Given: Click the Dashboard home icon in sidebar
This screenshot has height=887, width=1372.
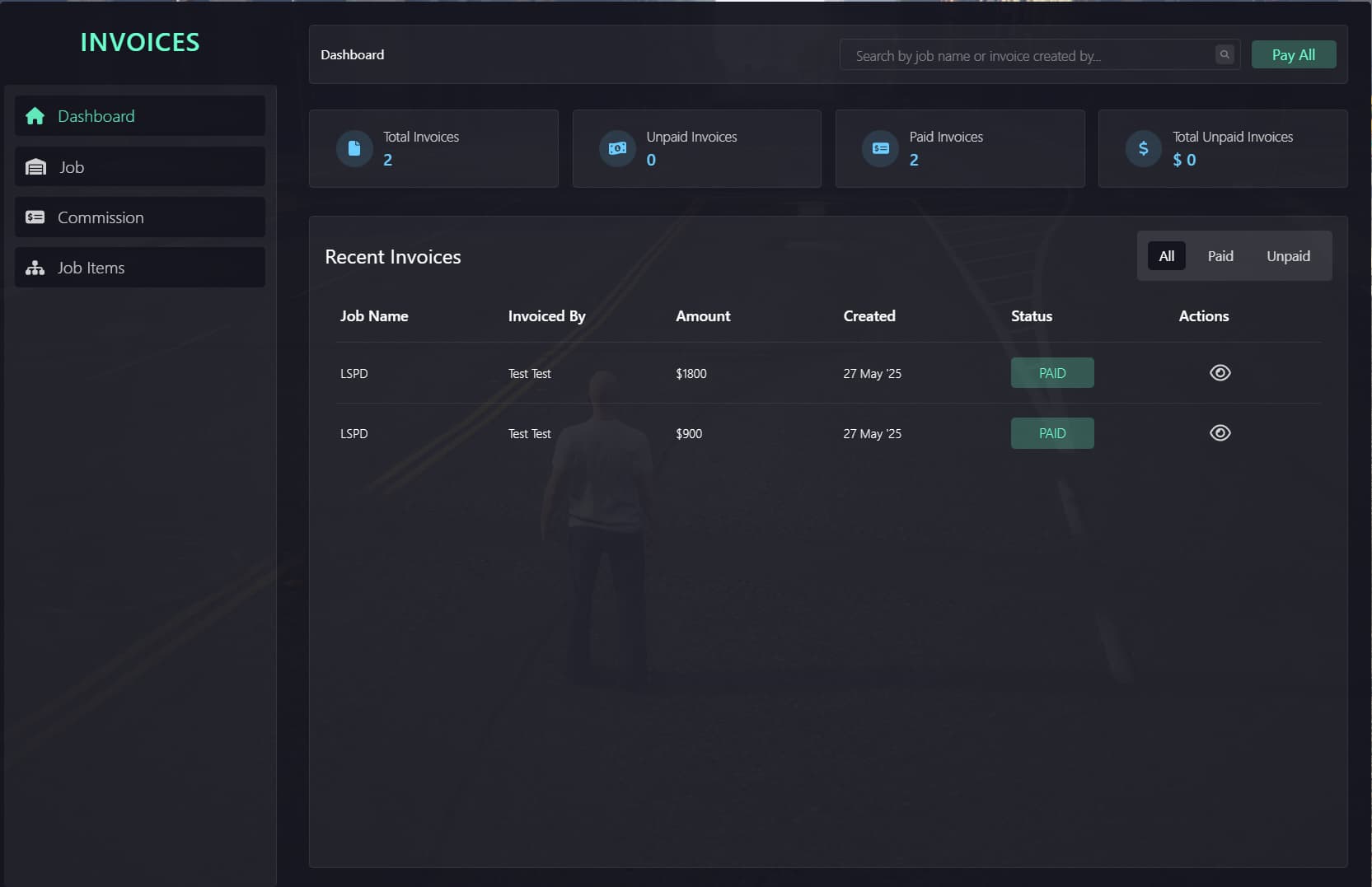Looking at the screenshot, I should tap(35, 116).
